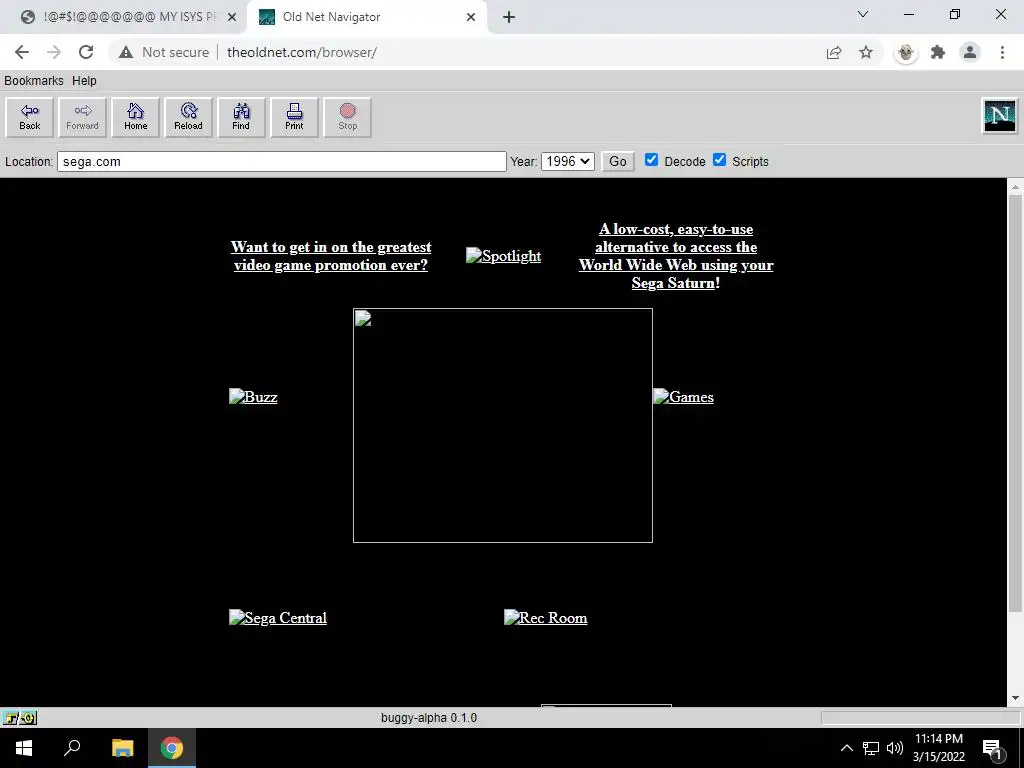The width and height of the screenshot is (1024, 768).
Task: Click the buggy-alpha 0.1.0 status text
Action: tap(429, 718)
